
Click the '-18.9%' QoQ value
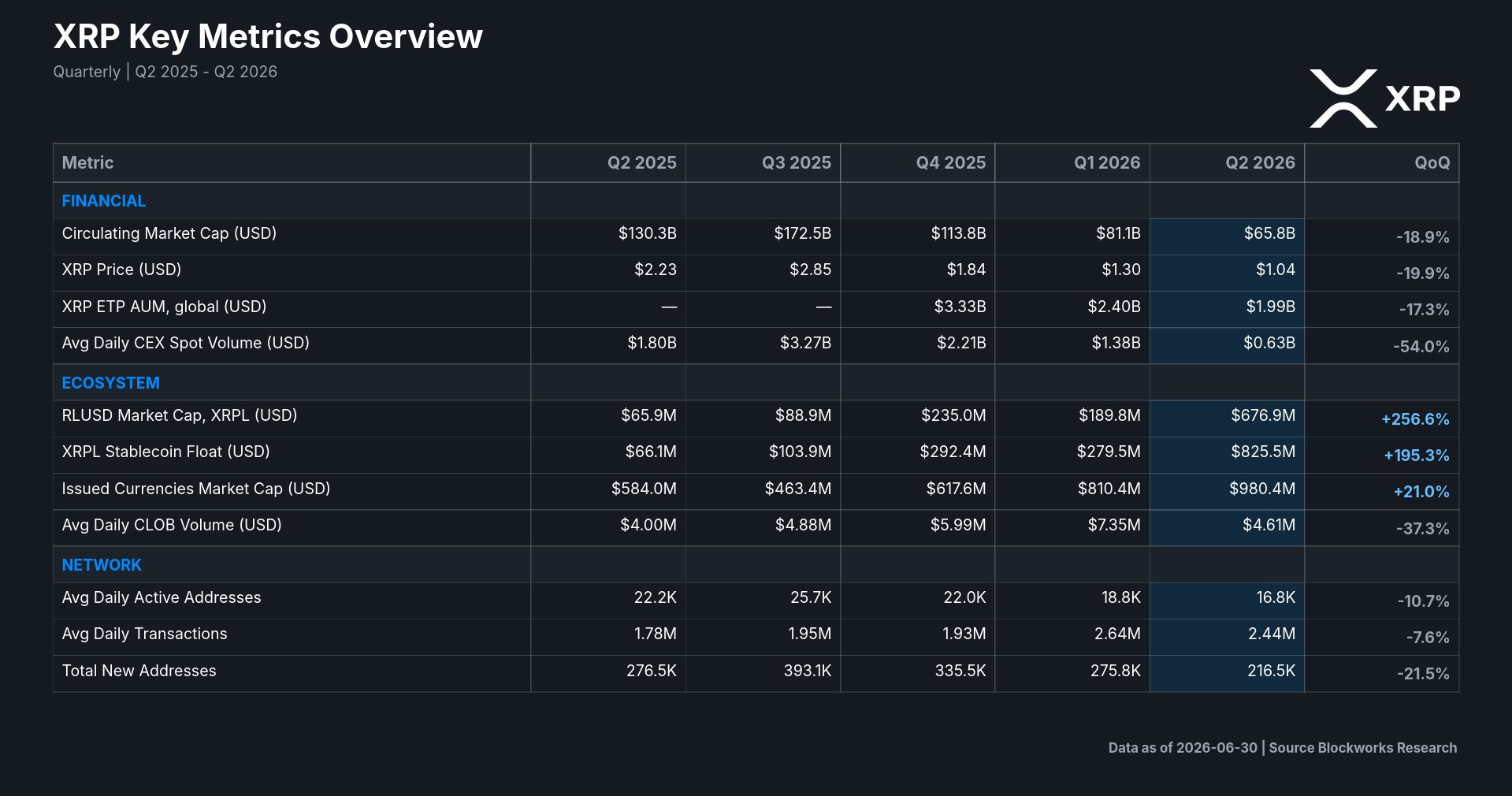coord(1423,236)
